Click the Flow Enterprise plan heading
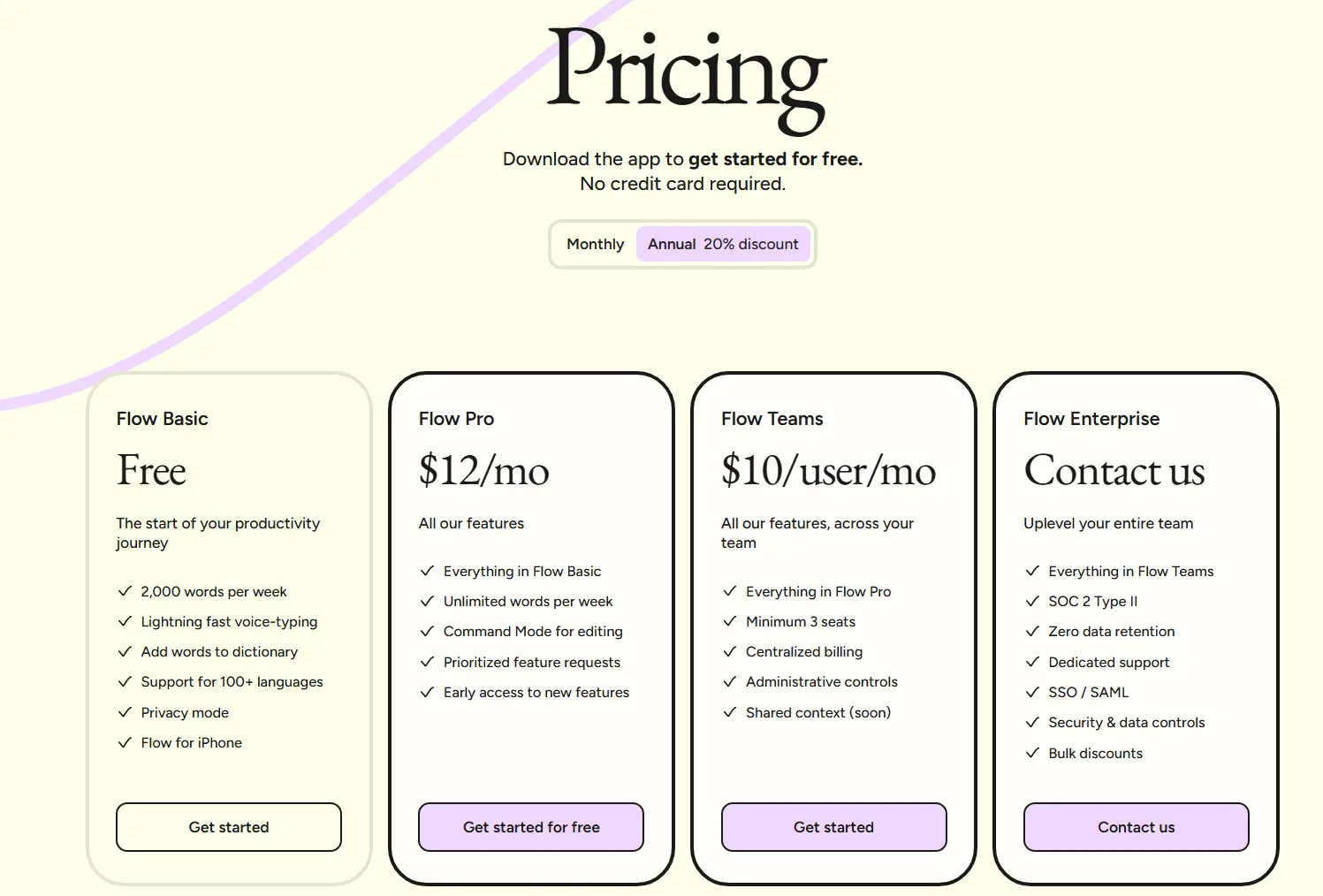 coord(1091,419)
